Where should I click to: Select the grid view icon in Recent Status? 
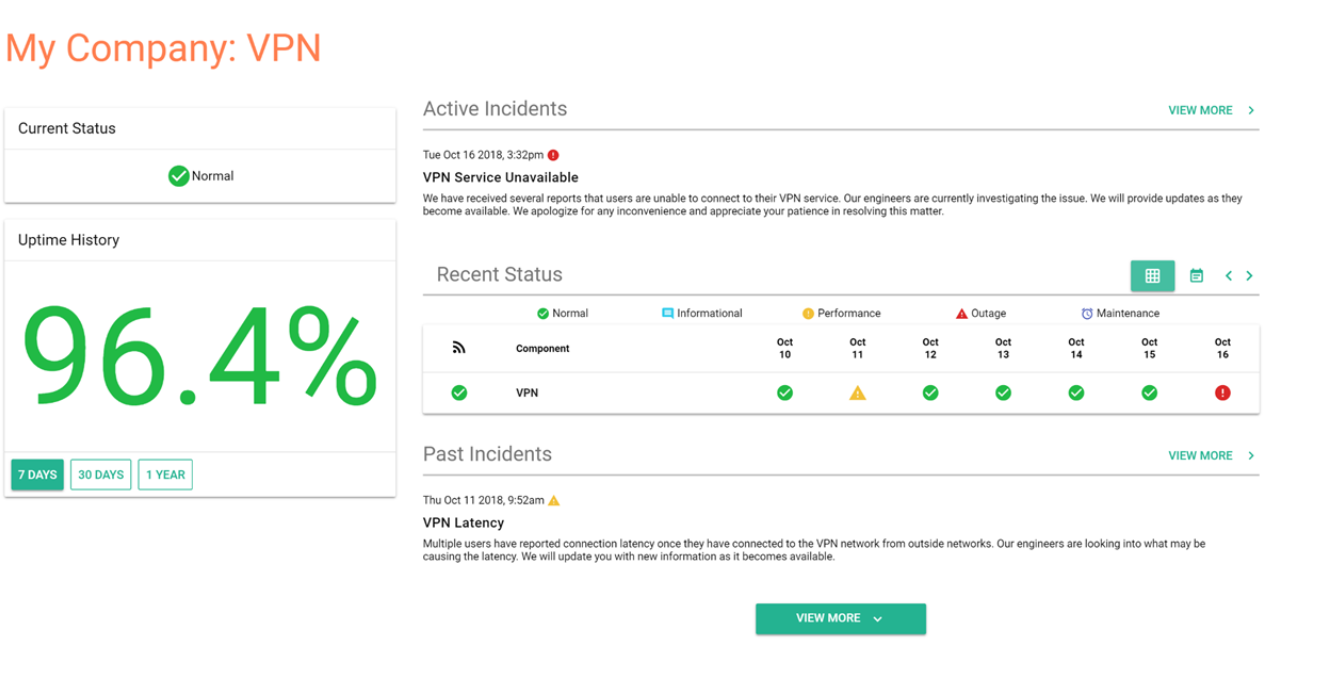[x=1153, y=275]
